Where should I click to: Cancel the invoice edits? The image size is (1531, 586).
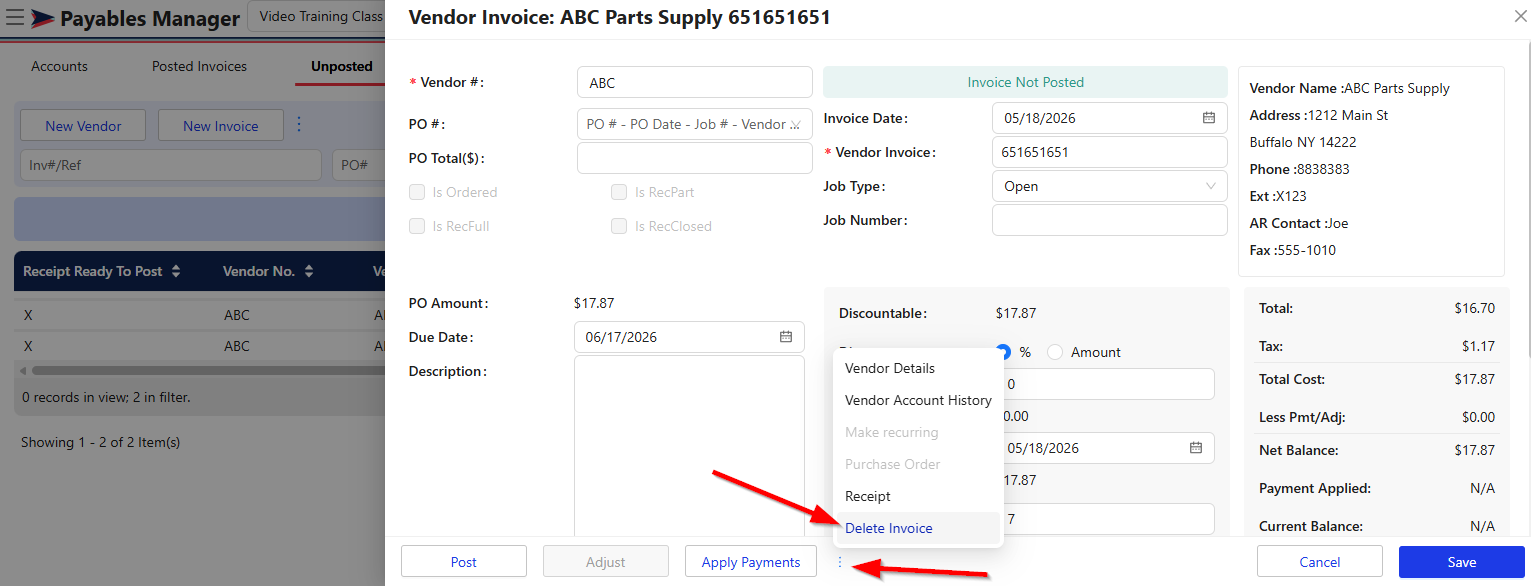[1320, 562]
